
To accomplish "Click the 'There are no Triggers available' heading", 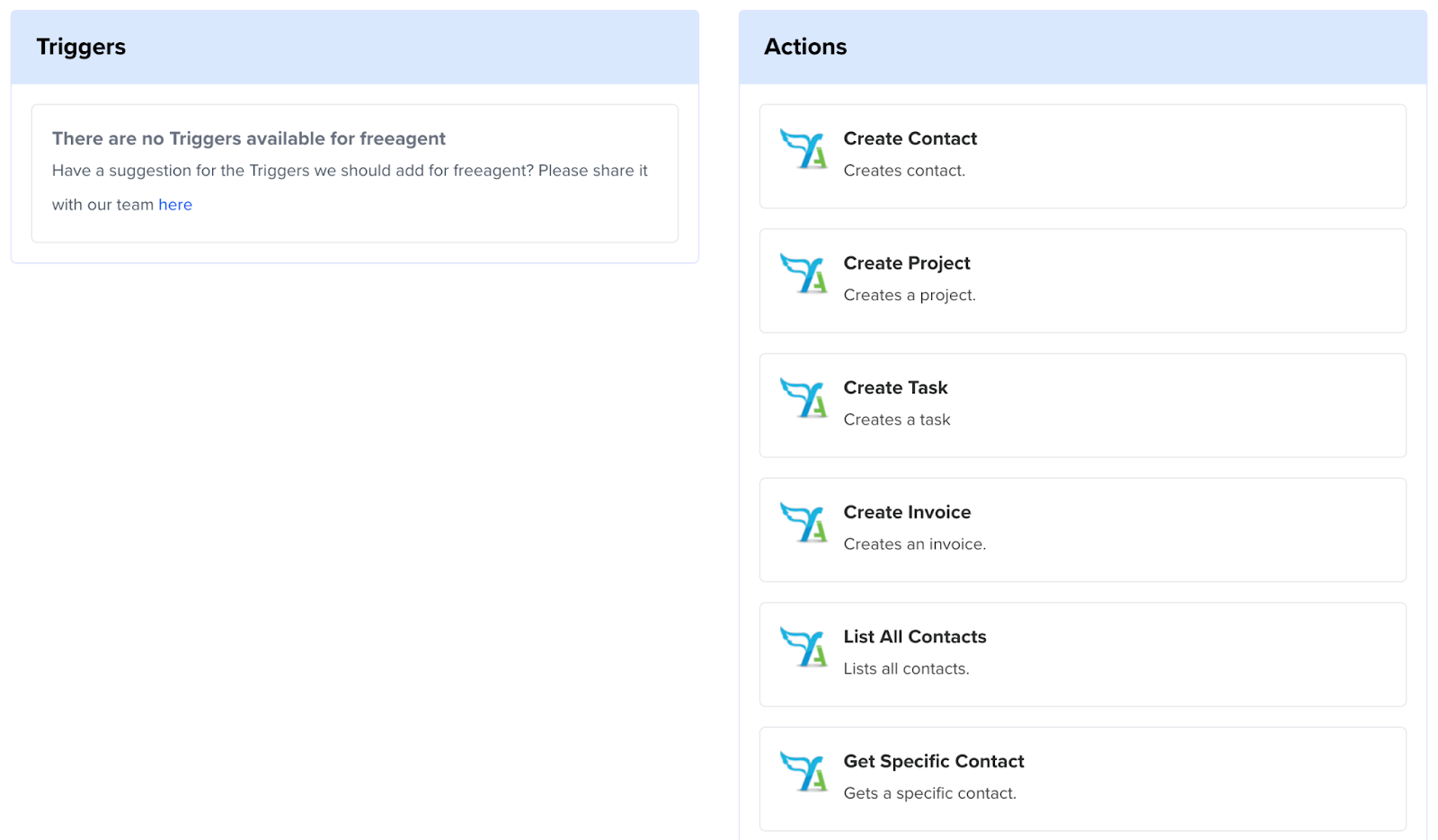I will coord(248,138).
